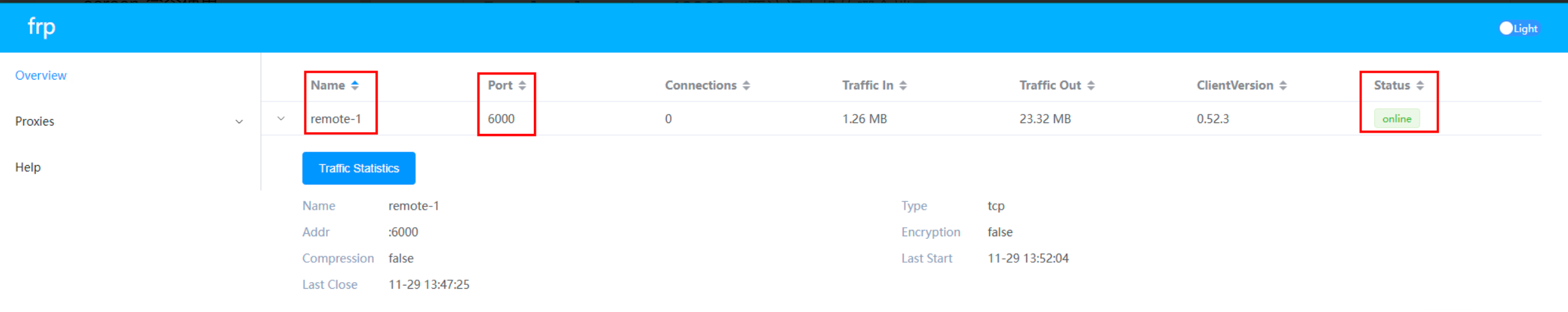This screenshot has height=312, width=1568.
Task: Sort by Traffic Out sort icon
Action: pyautogui.click(x=1091, y=85)
